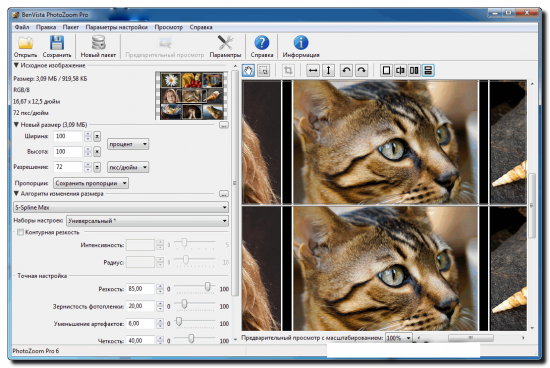The width and height of the screenshot is (550, 368).
Task: Open the Универсальный presets dropdown
Action: tap(147, 221)
